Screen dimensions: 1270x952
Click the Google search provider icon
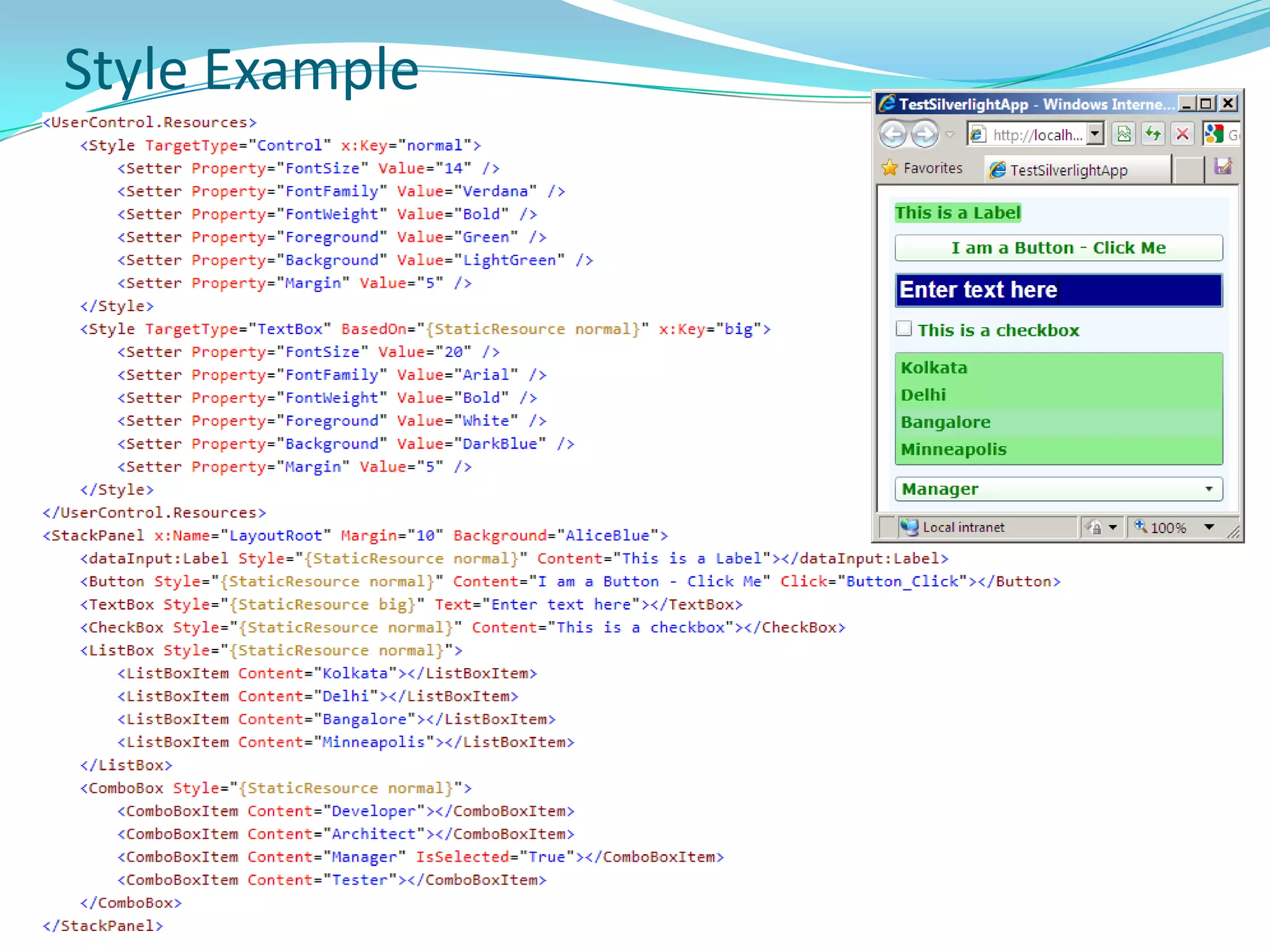[1214, 134]
